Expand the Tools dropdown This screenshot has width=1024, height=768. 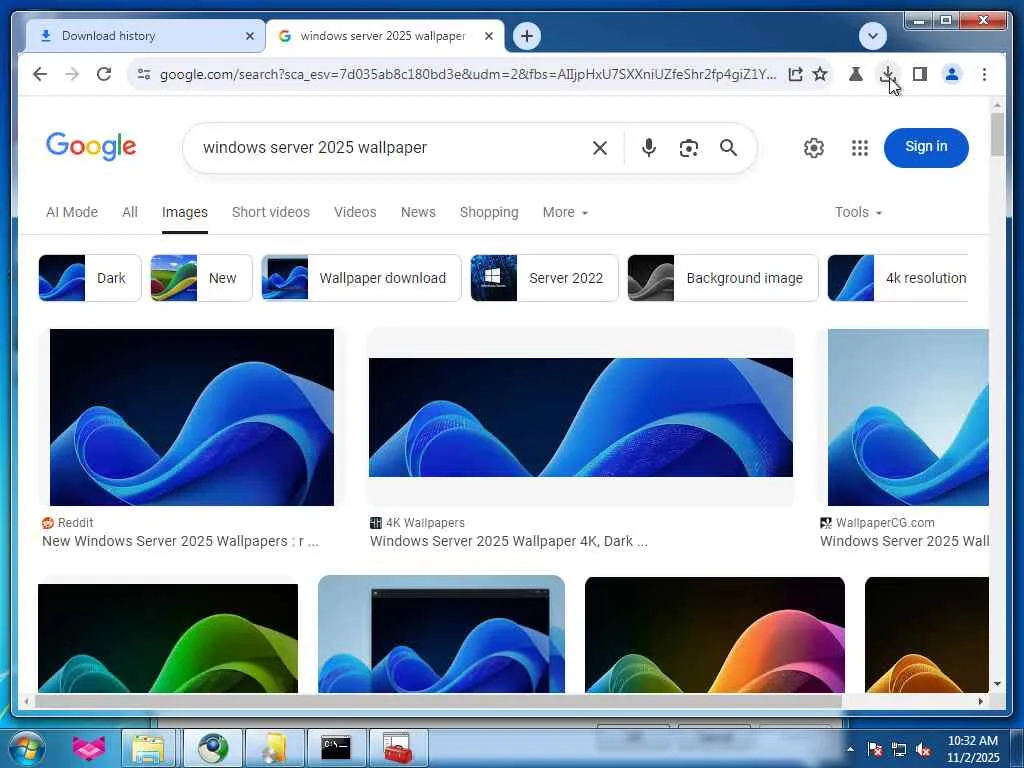[x=858, y=212]
